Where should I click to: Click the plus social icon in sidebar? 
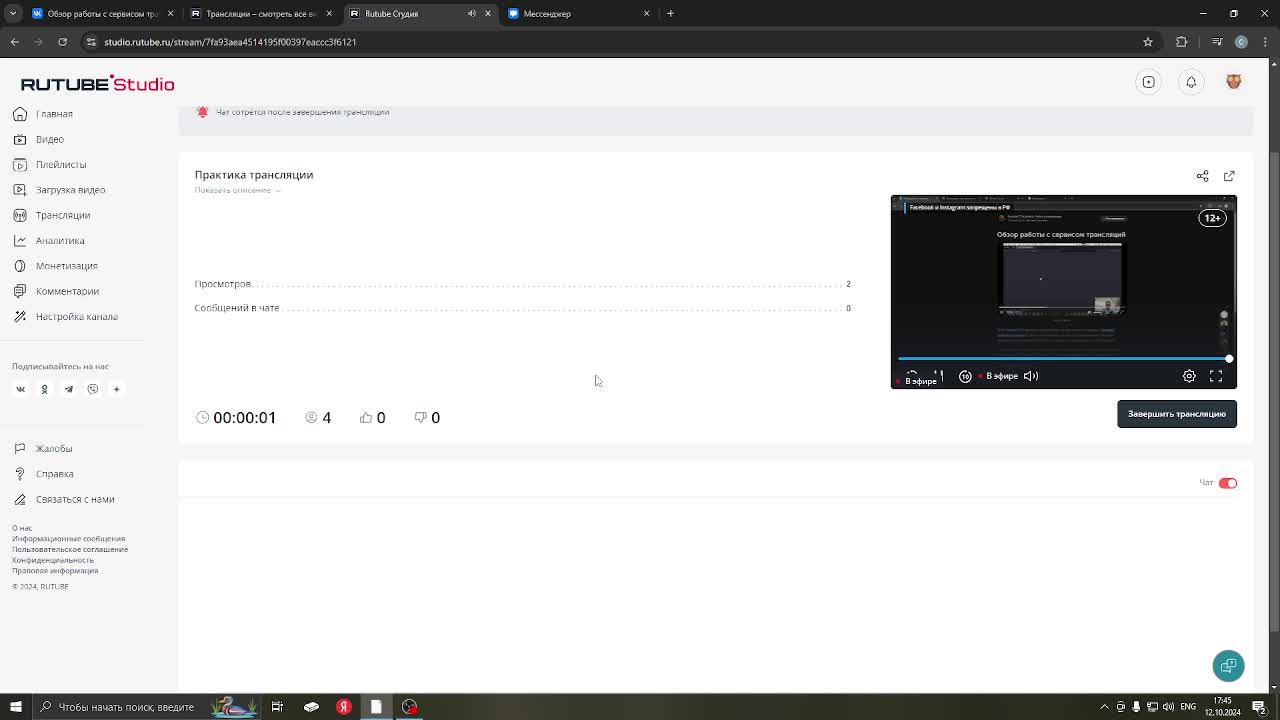(x=116, y=389)
